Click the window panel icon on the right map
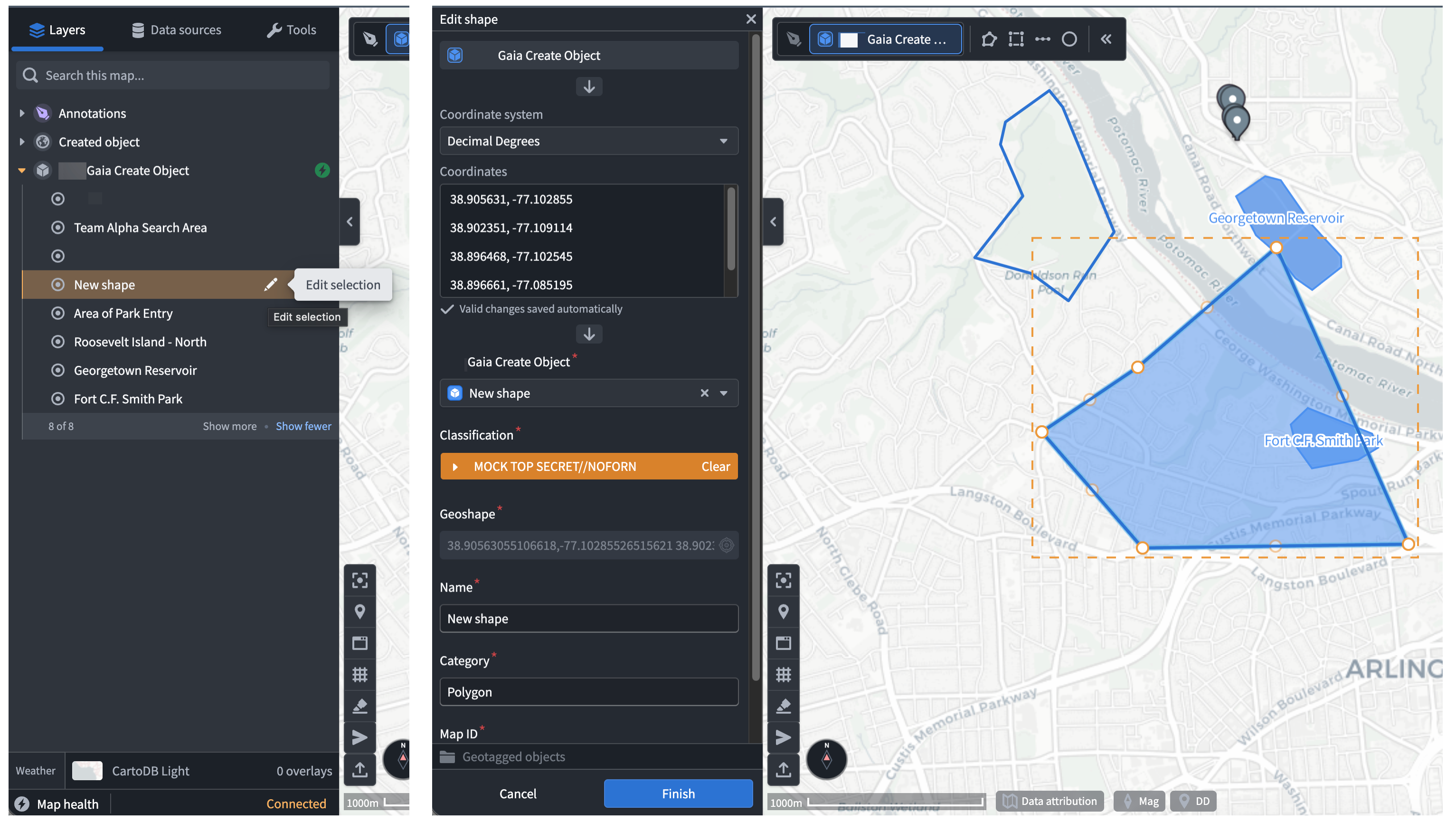The image size is (1456, 823). pyautogui.click(x=783, y=643)
